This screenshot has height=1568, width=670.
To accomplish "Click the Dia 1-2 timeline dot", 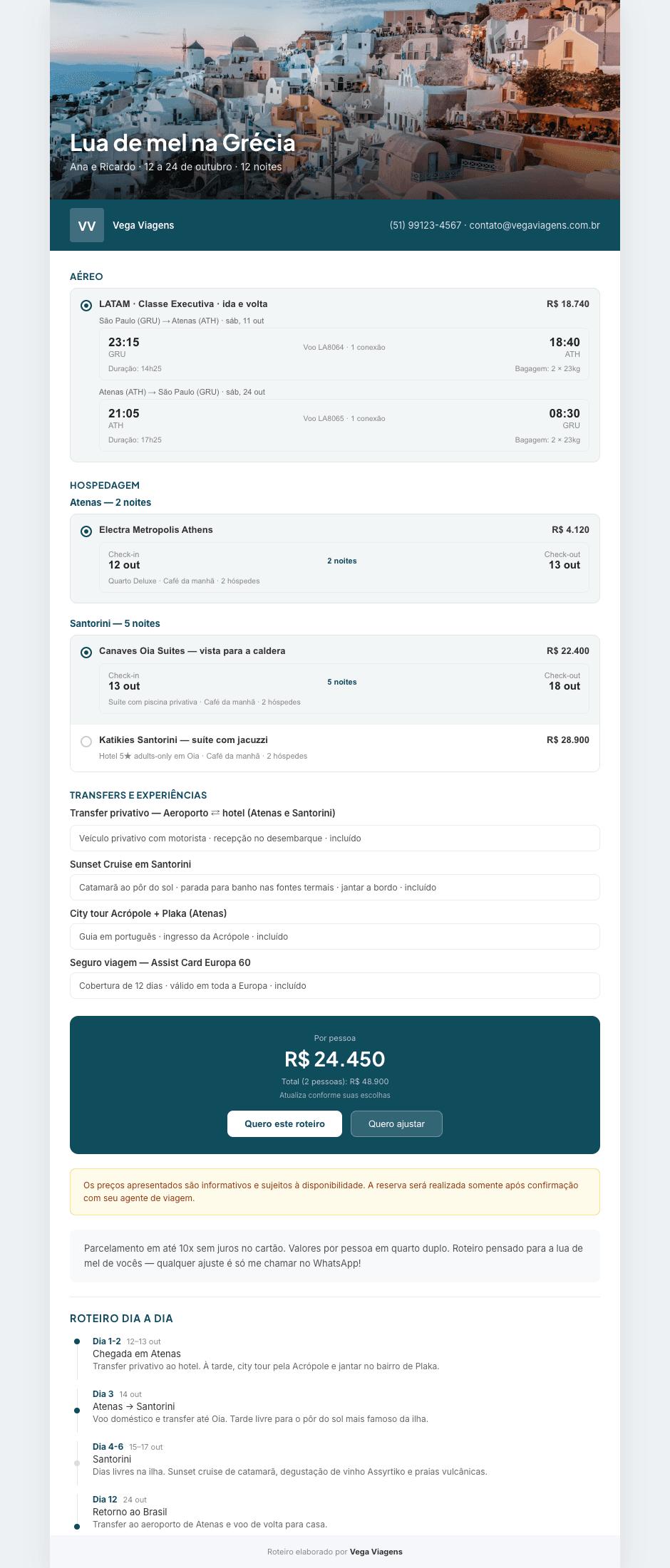I will [x=77, y=1341].
